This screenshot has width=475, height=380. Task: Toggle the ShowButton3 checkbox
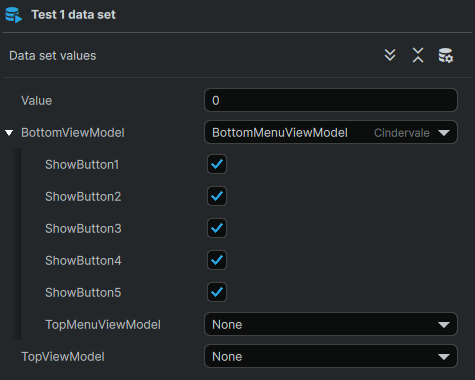217,228
